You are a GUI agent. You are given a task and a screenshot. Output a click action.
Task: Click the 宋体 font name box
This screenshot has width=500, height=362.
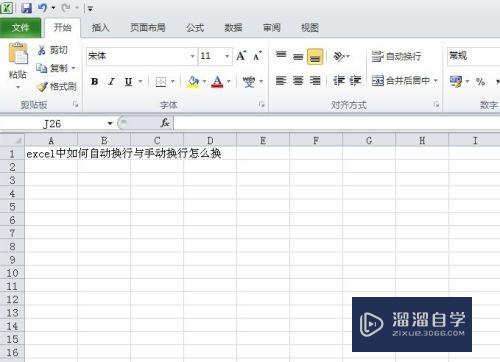click(137, 56)
